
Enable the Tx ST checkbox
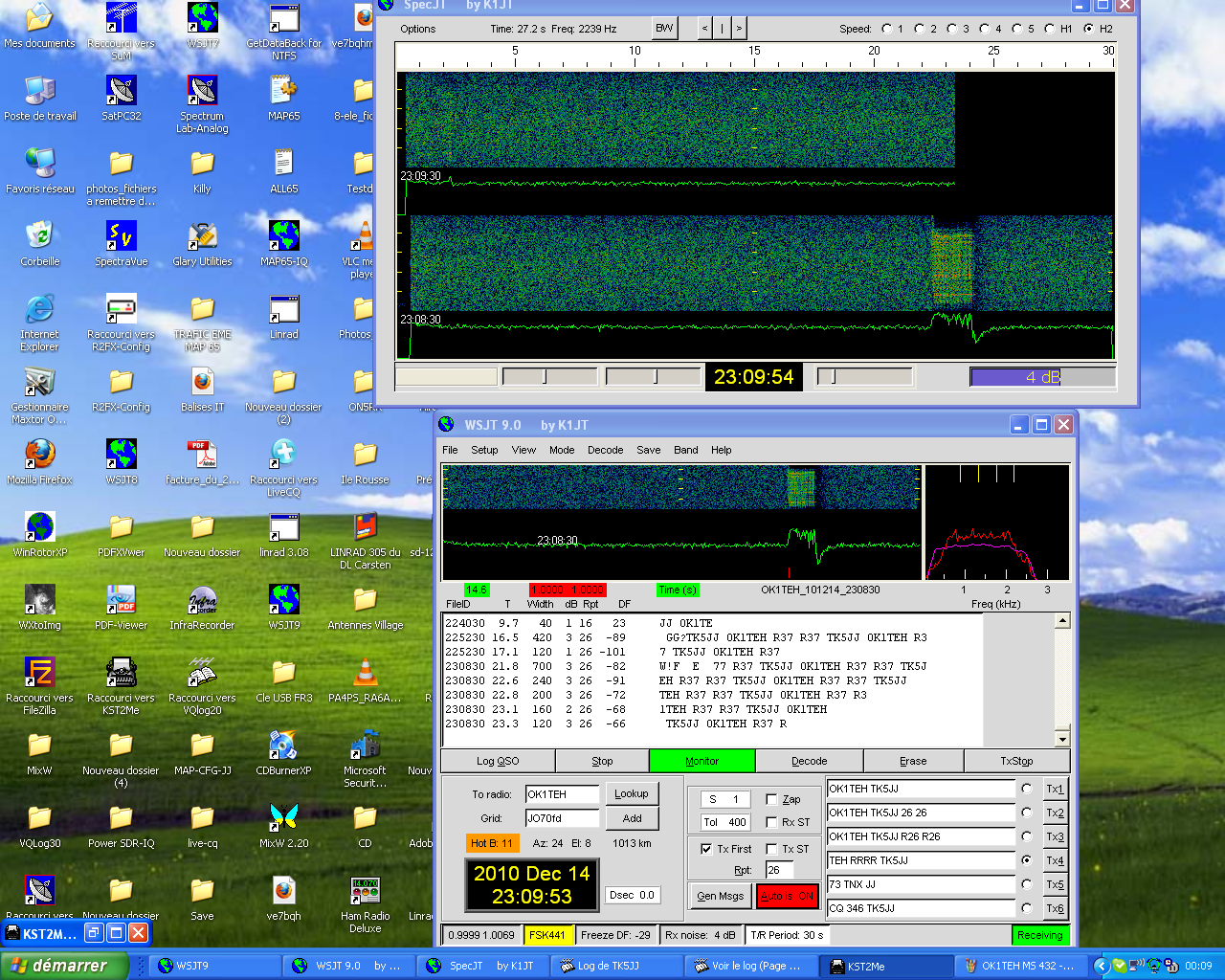pyautogui.click(x=771, y=849)
